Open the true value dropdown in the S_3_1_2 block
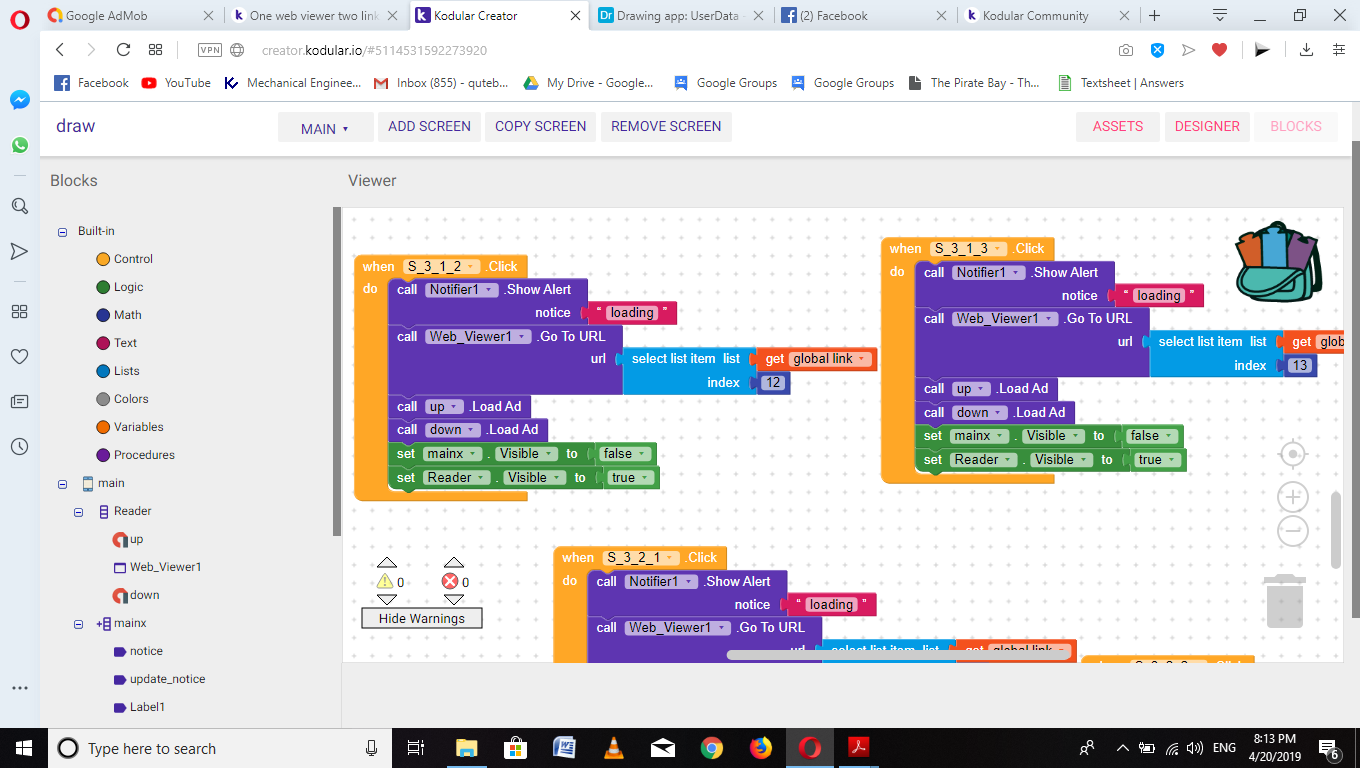 click(x=631, y=477)
